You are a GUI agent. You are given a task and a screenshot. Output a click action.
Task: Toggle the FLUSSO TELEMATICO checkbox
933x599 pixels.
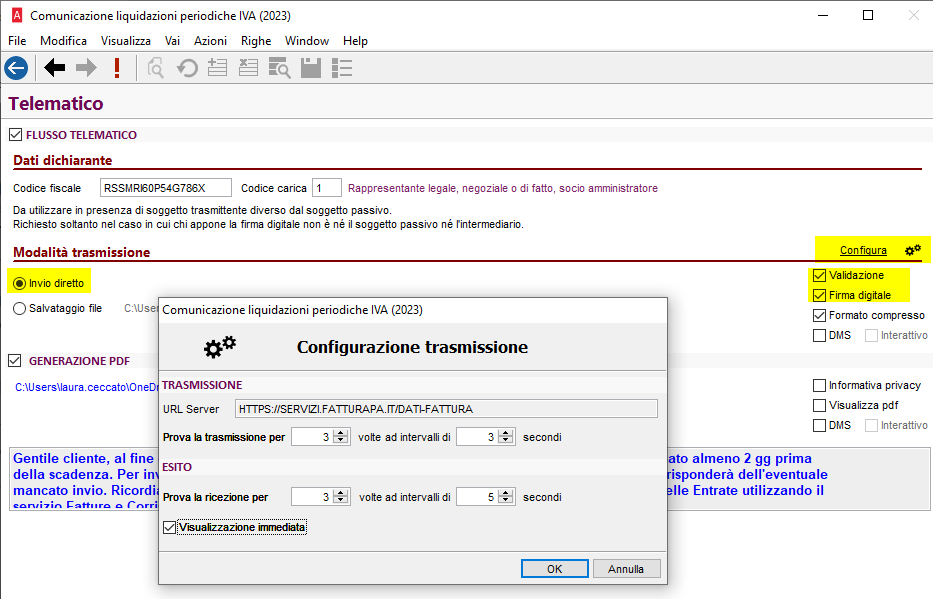[x=15, y=135]
